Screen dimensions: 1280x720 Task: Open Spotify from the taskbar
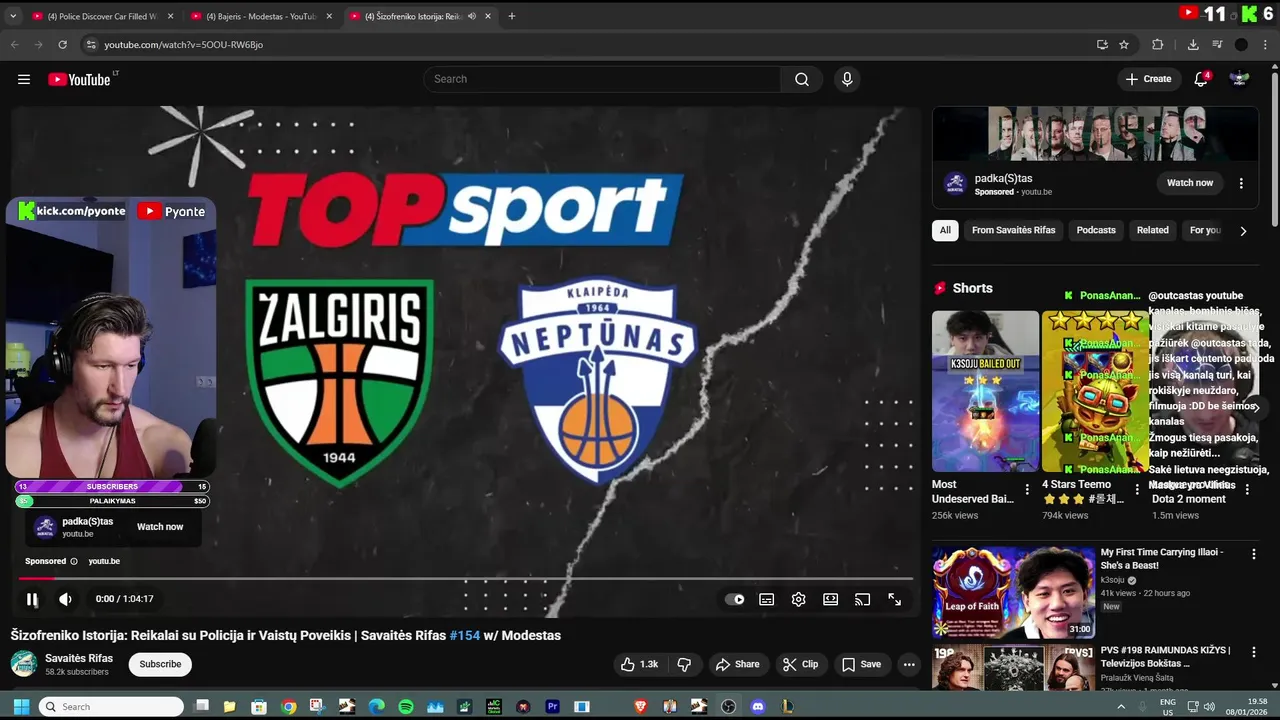pyautogui.click(x=406, y=707)
